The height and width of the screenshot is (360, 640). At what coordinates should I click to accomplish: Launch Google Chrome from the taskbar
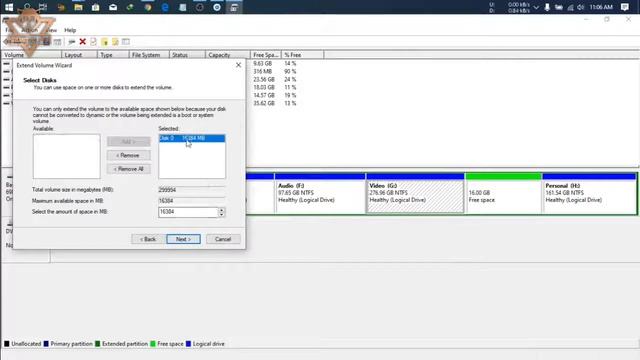pos(148,7)
